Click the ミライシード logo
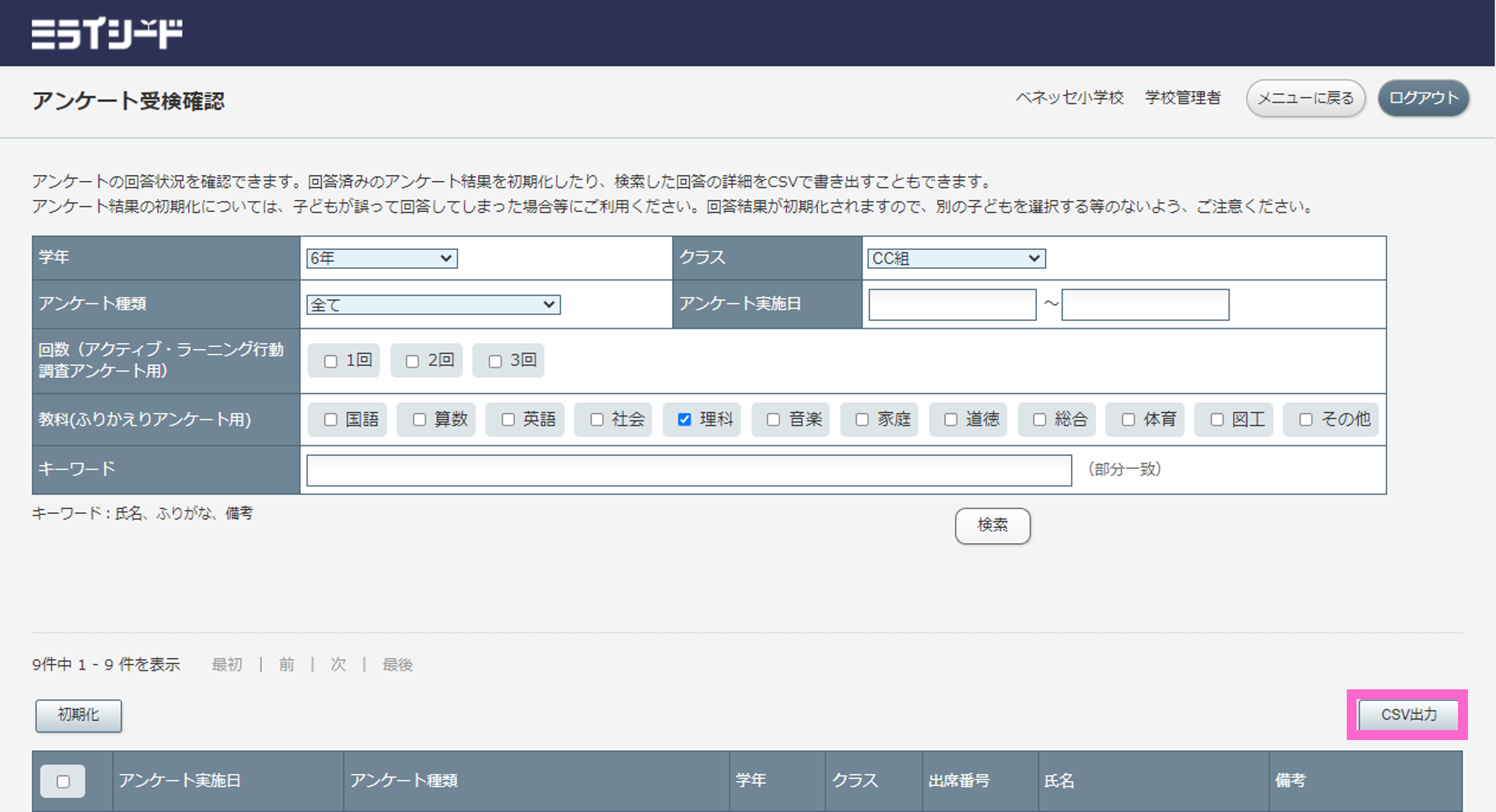1496x812 pixels. click(x=107, y=34)
